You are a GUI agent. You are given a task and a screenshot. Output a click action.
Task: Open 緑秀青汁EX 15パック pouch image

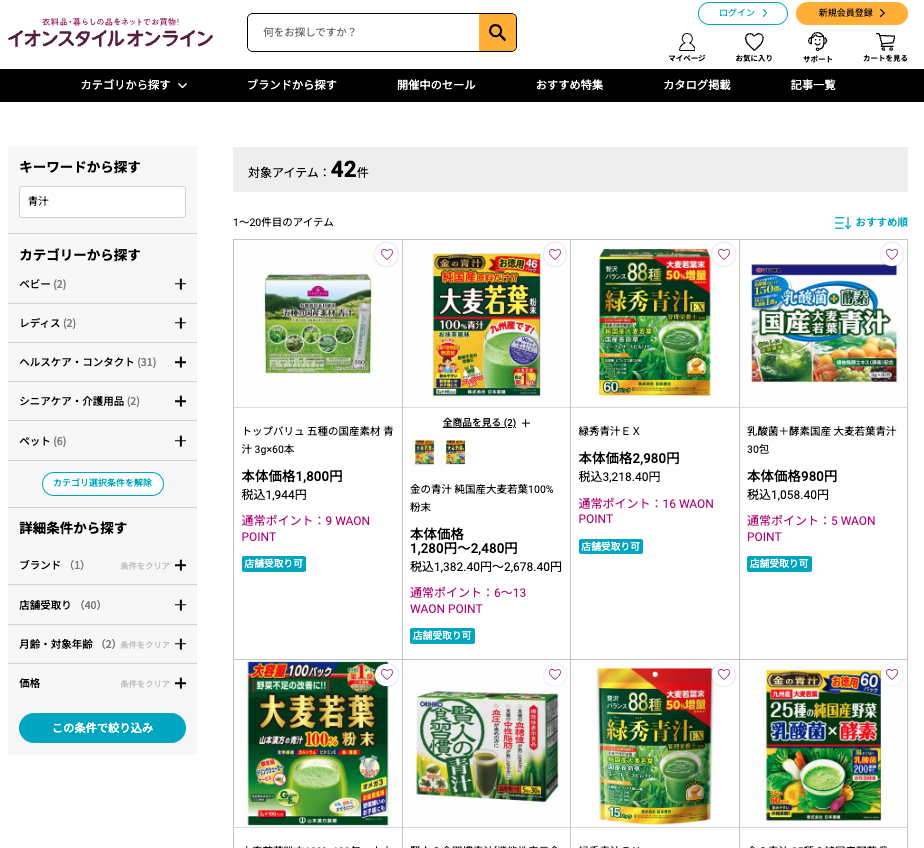(655, 744)
